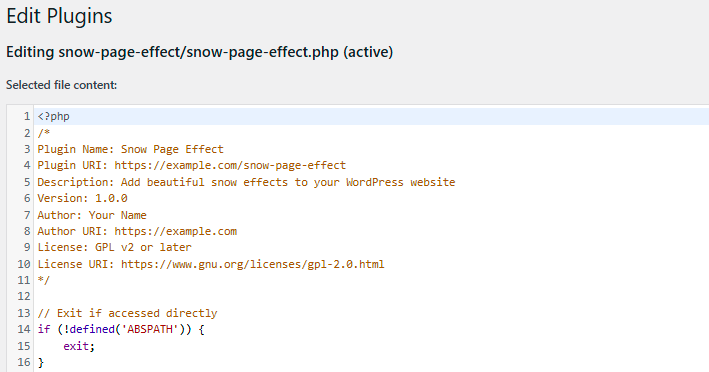
Task: Click the Plugin URI line with snow-page-effect URL
Action: click(191, 165)
